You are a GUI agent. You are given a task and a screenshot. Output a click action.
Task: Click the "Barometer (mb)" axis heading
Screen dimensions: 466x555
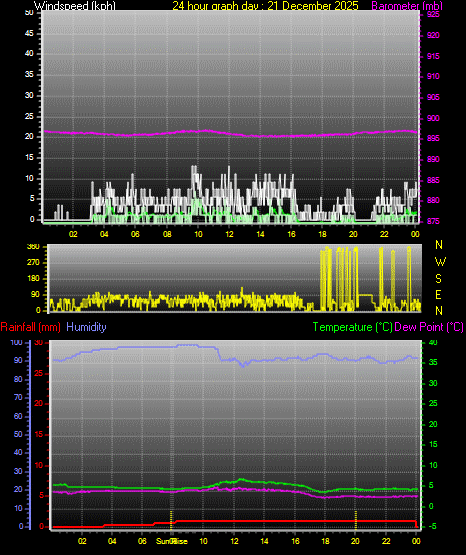pyautogui.click(x=407, y=5)
